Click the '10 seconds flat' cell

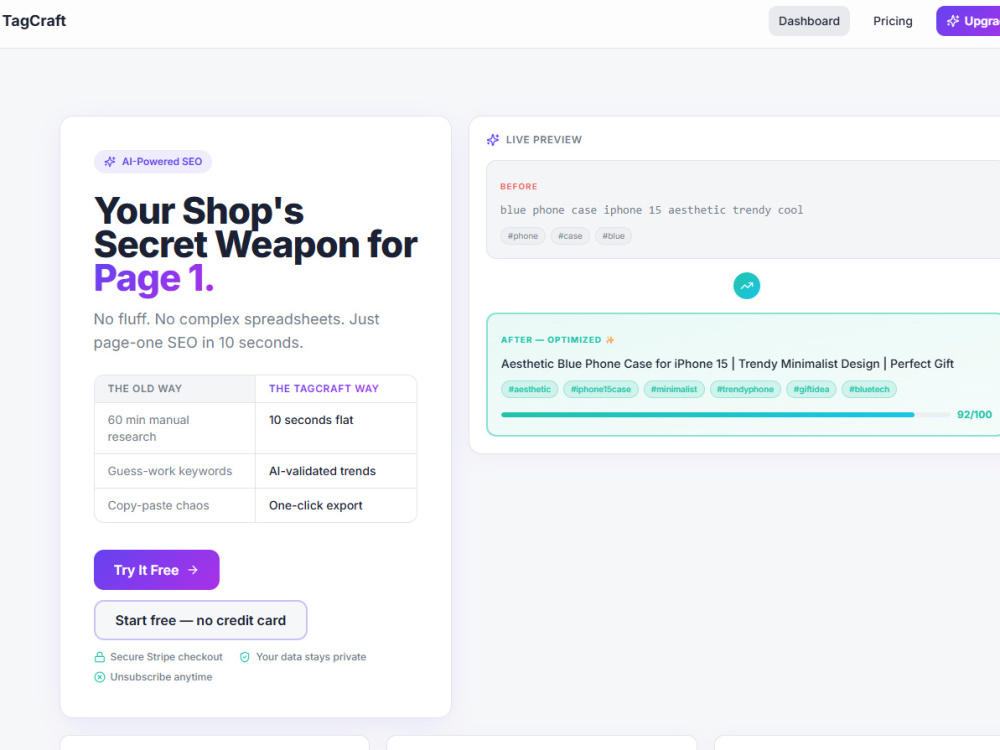[336, 428]
